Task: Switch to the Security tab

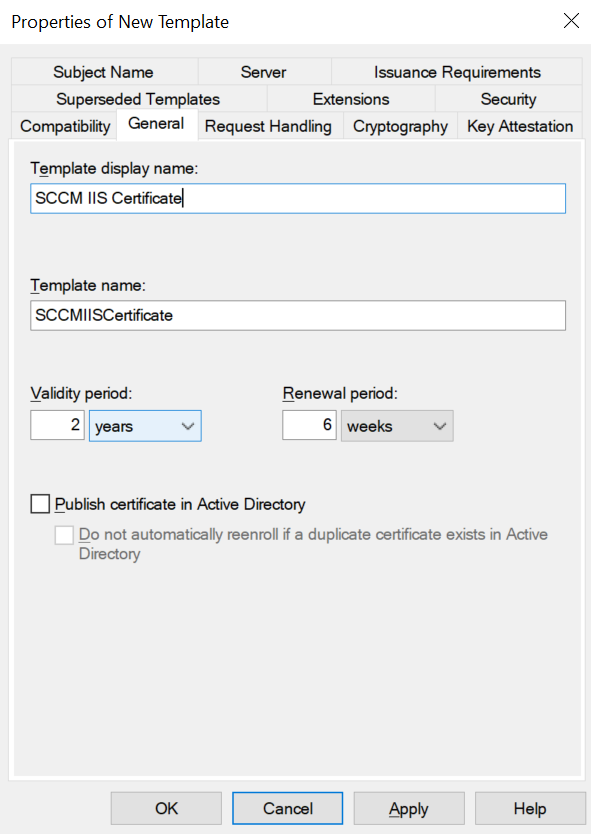Action: [509, 99]
